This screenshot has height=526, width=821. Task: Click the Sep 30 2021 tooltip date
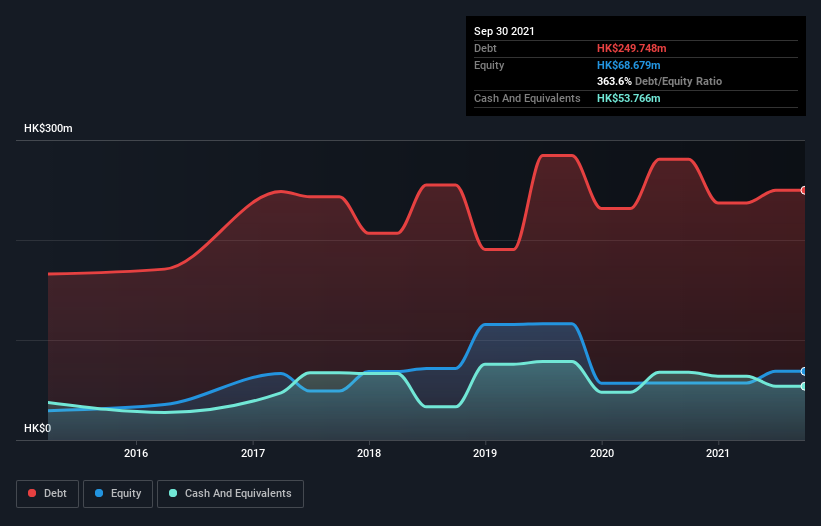click(x=504, y=31)
